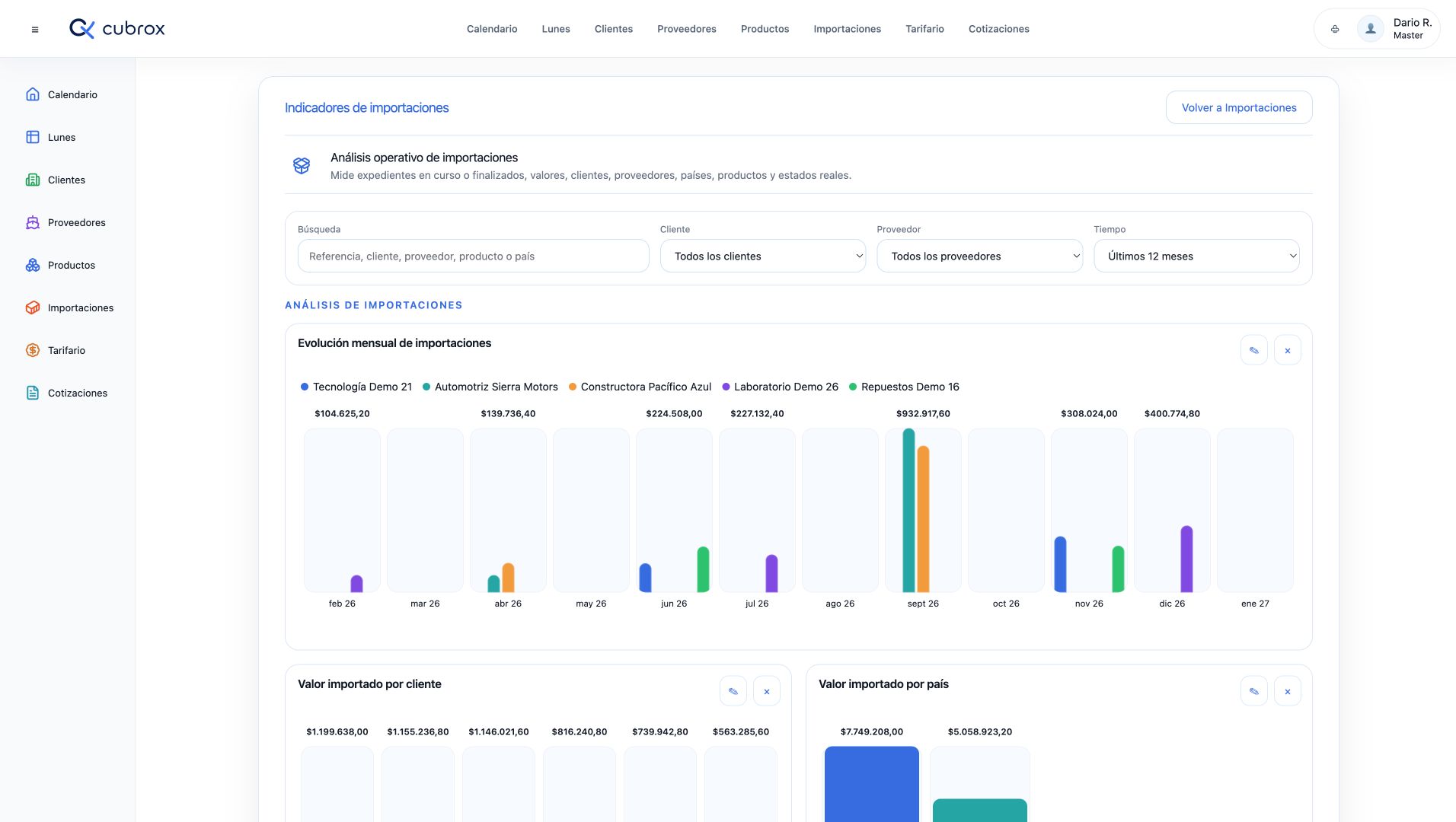This screenshot has height=822, width=1456.
Task: Click the green bar in jun 26
Action: [x=703, y=569]
